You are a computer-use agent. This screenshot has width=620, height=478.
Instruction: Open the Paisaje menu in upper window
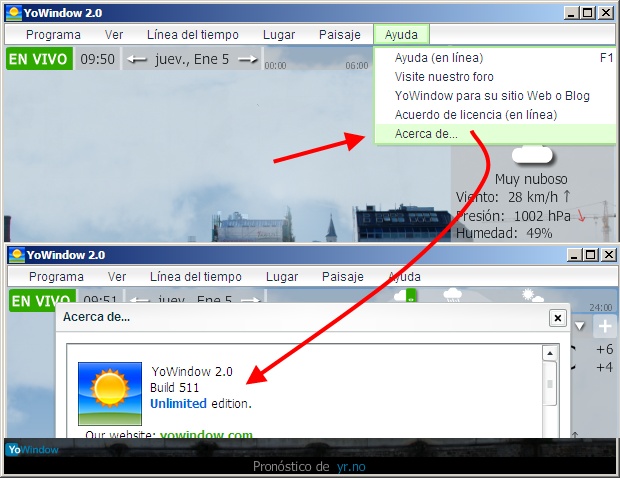point(339,34)
